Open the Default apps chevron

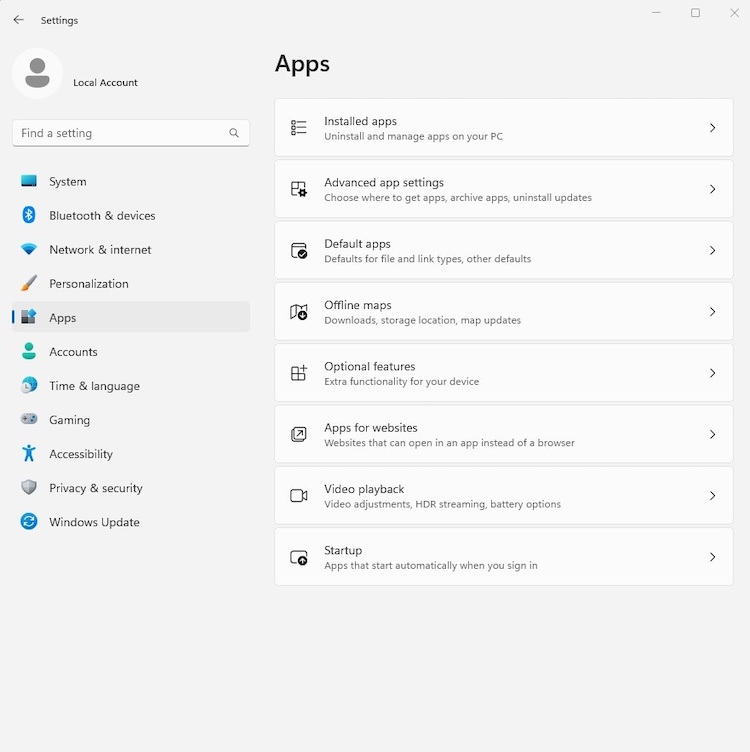pos(713,250)
